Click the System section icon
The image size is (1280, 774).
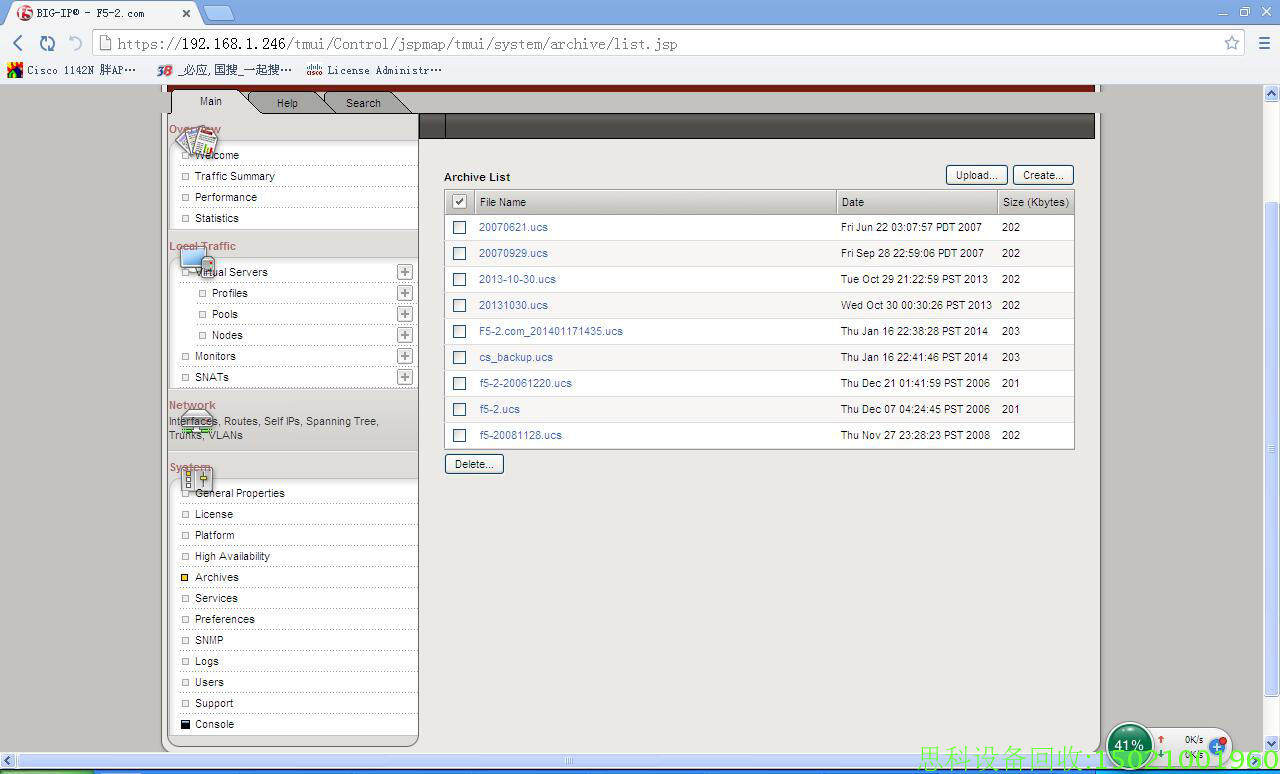[197, 481]
